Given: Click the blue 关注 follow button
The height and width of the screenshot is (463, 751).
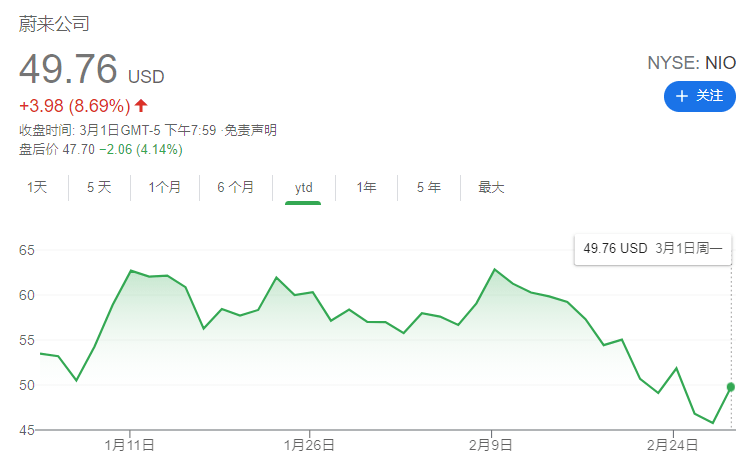Looking at the screenshot, I should (x=699, y=96).
